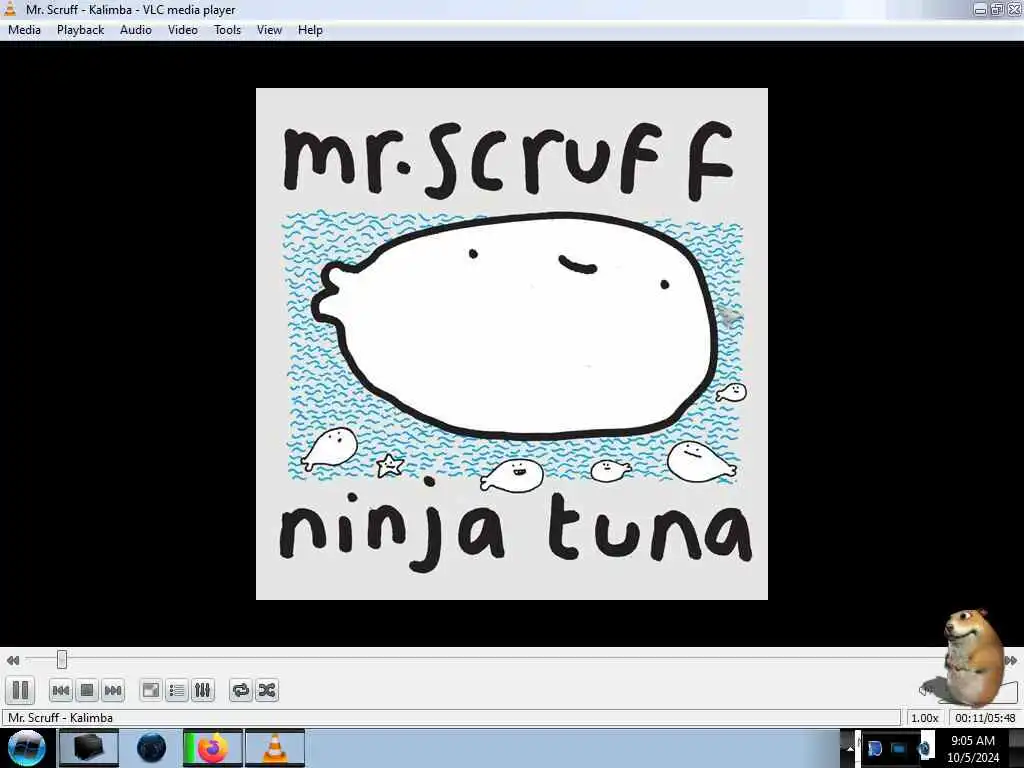The height and width of the screenshot is (768, 1024).
Task: Expand the hidden system tray icons arrow
Action: coord(849,748)
